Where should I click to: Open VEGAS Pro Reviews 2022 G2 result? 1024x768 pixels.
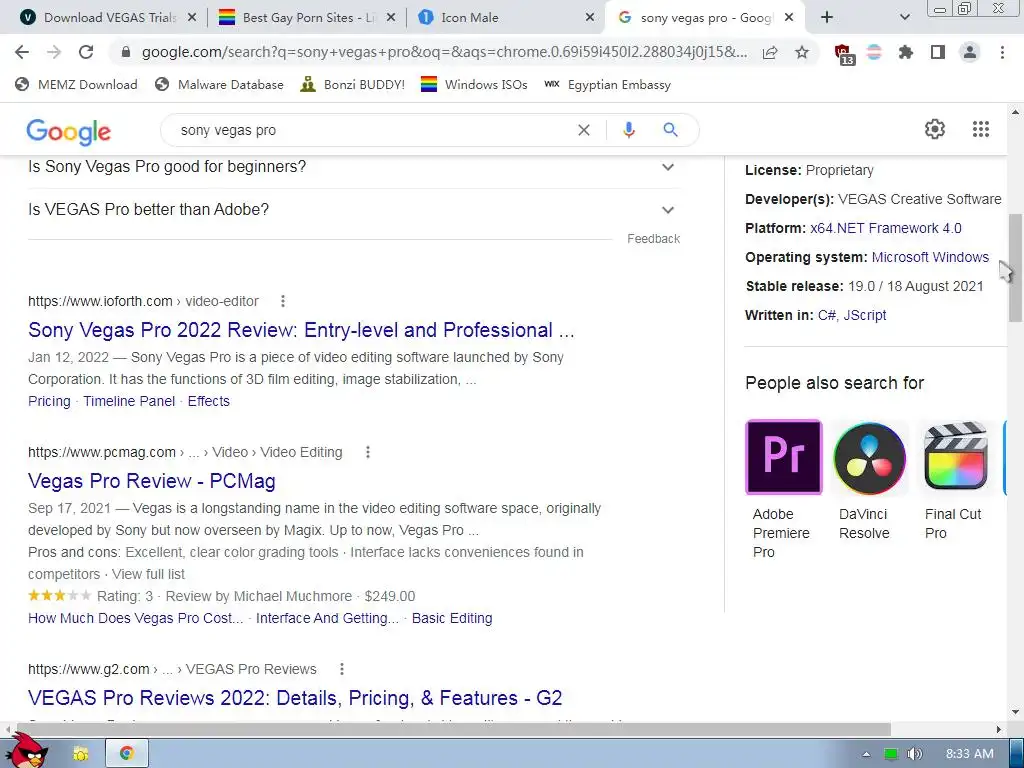click(295, 698)
